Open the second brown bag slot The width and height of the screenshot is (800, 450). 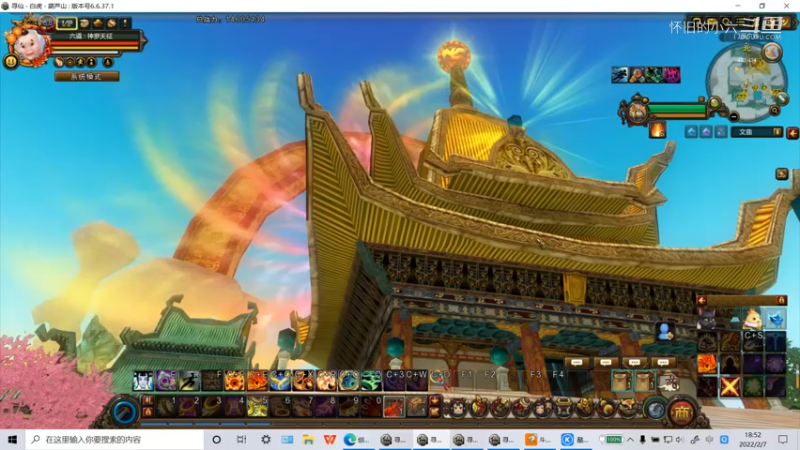[645, 381]
